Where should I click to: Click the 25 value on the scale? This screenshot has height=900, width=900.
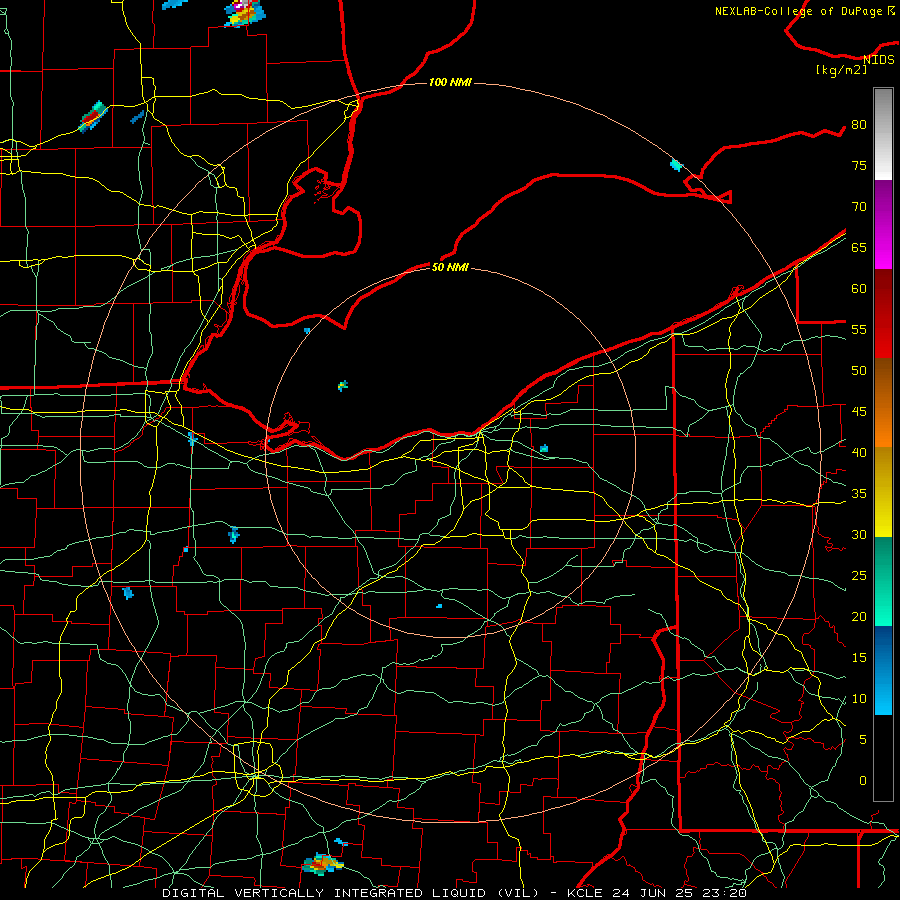(859, 575)
